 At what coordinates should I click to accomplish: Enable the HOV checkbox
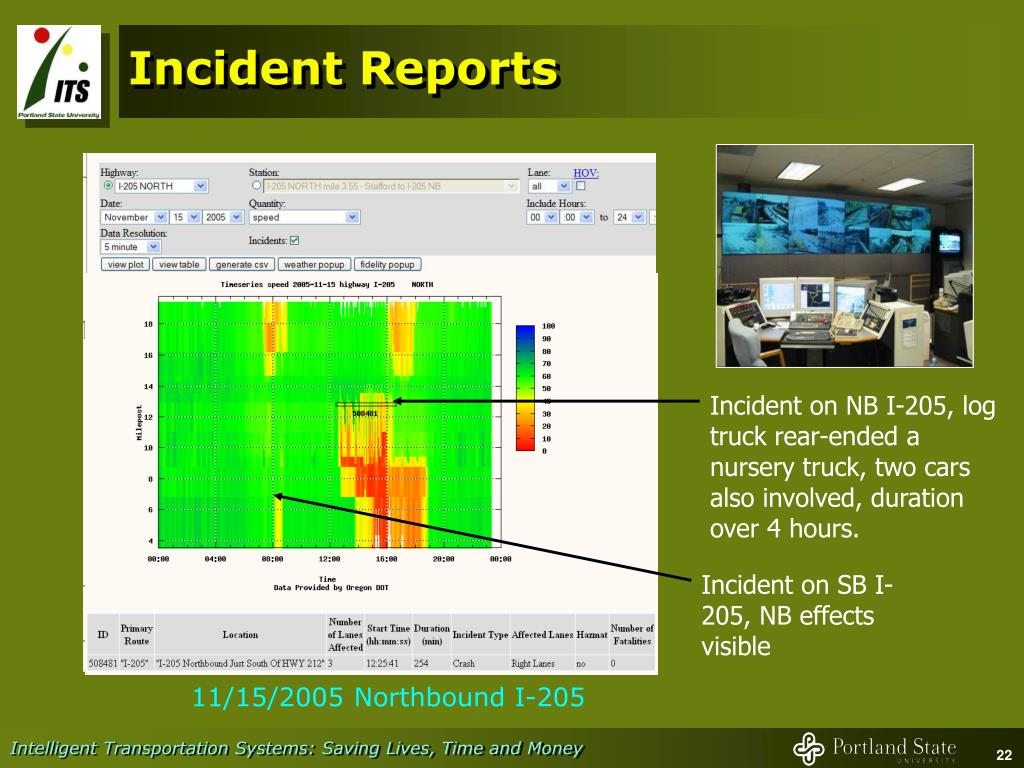581,186
